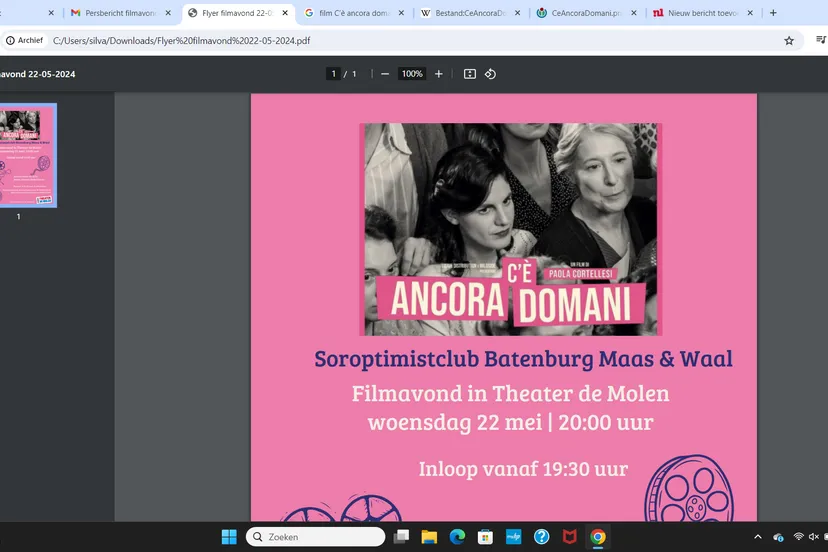Click the PDF page number field
The height and width of the screenshot is (552, 828).
[333, 74]
